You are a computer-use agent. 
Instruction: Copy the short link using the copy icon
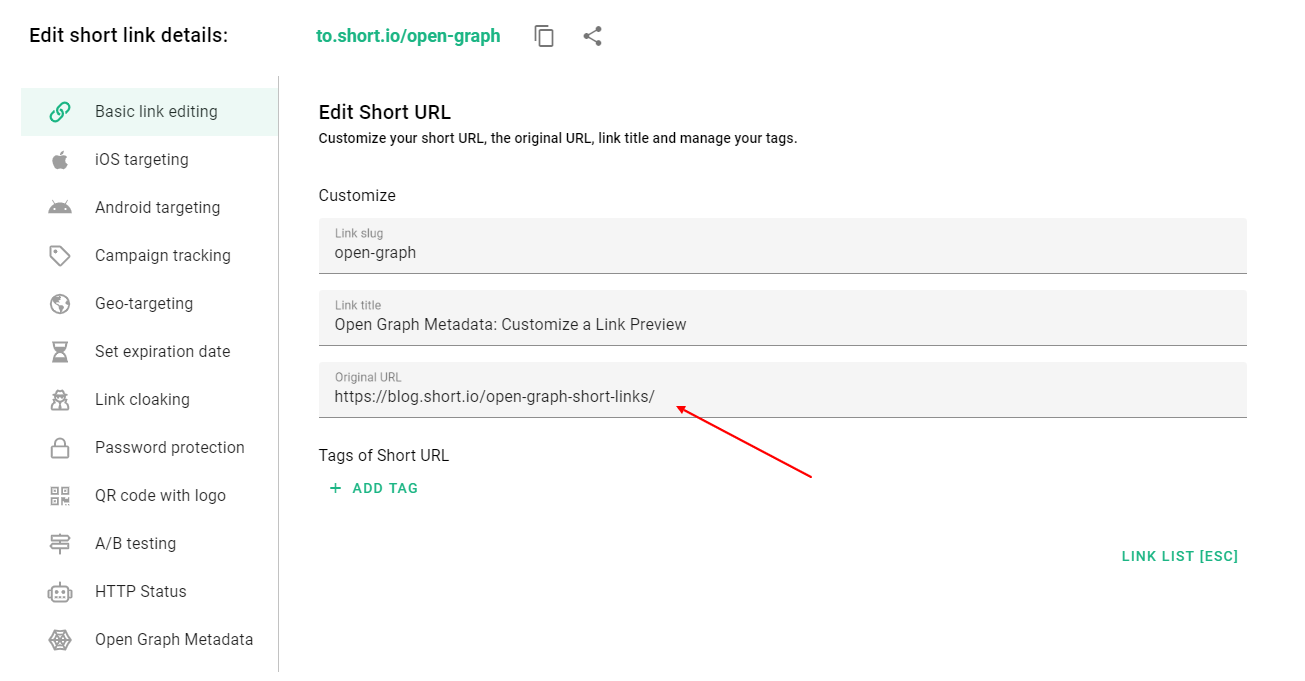543,35
